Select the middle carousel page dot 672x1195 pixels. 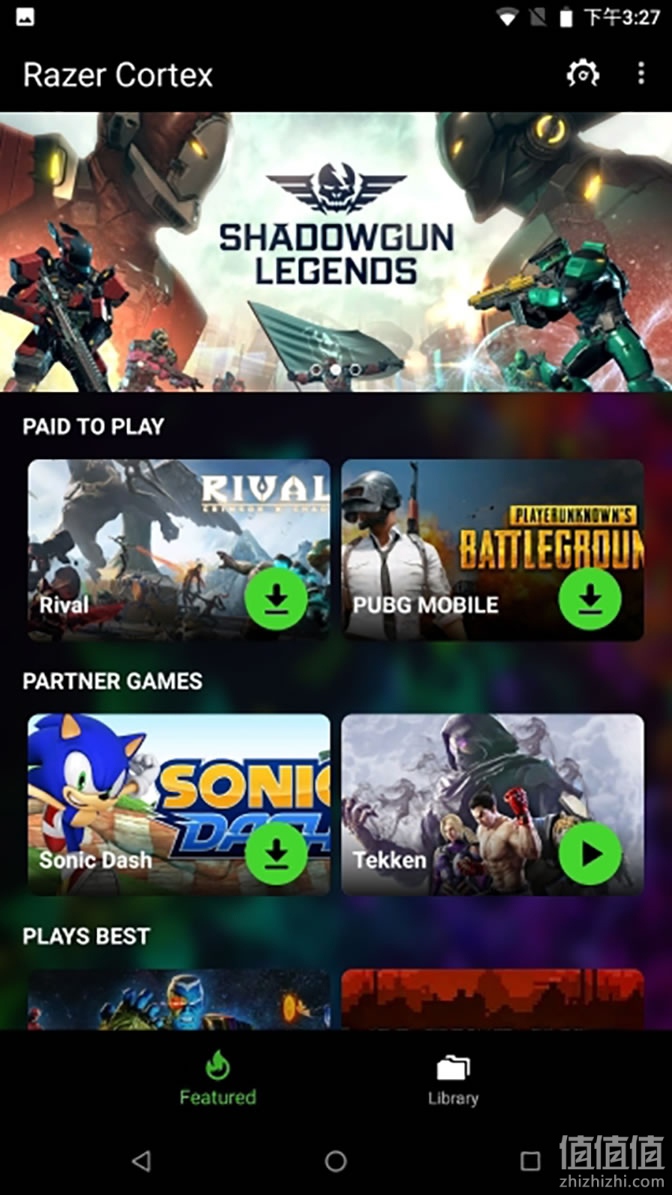pos(335,370)
